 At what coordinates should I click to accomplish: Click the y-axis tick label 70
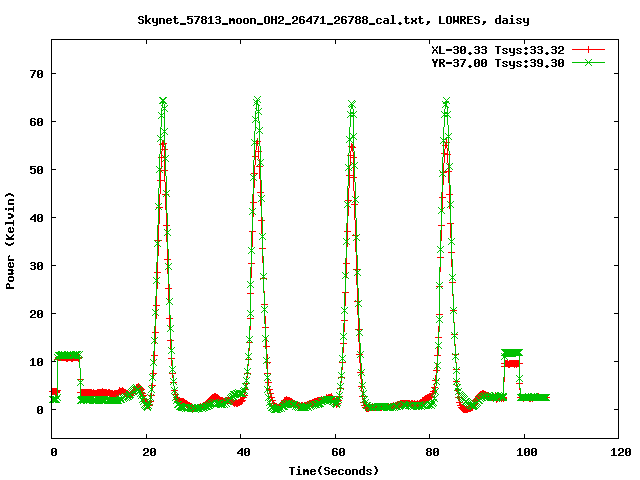36,74
